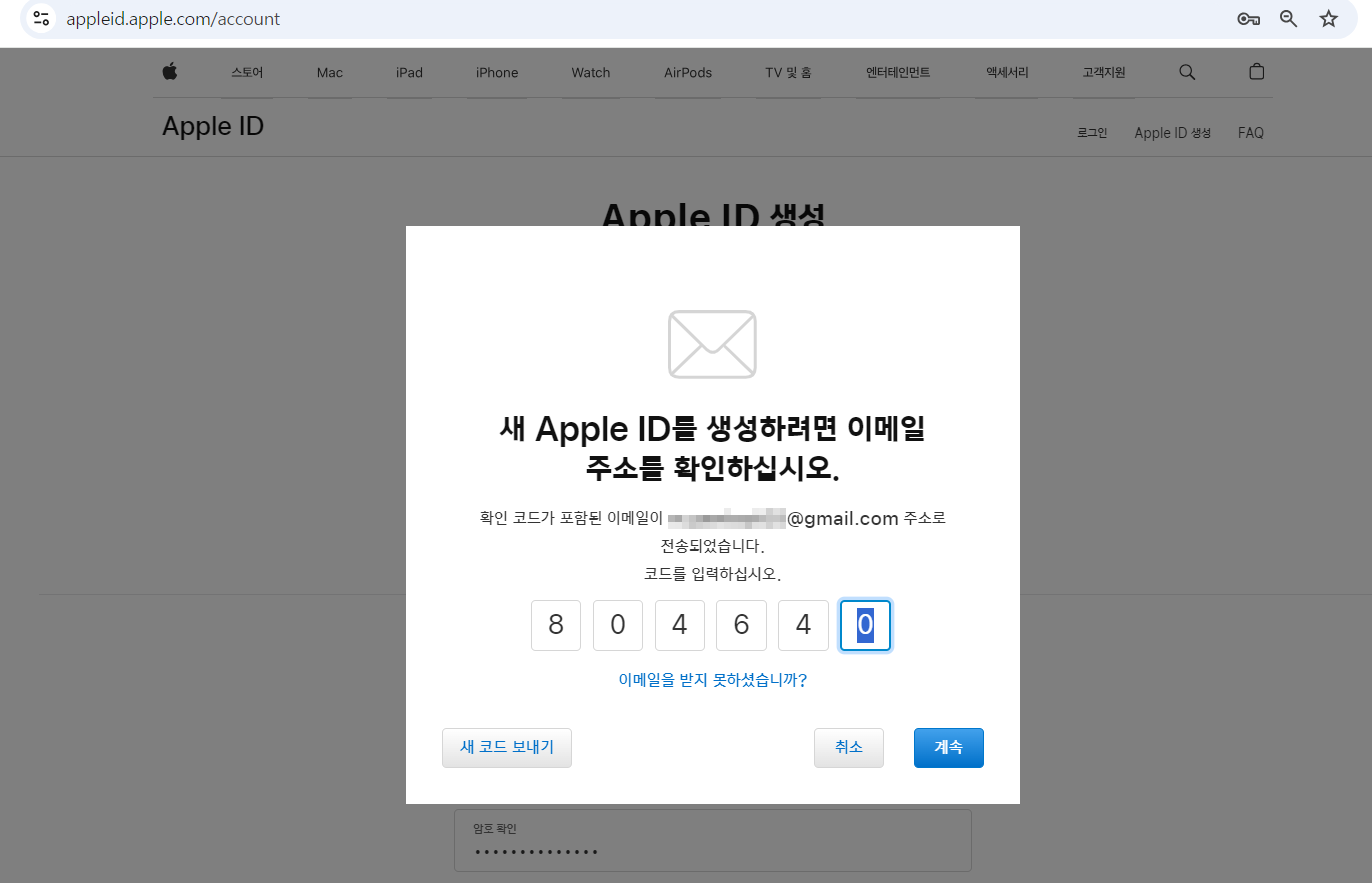1372x883 pixels.
Task: Open the shopping bag icon
Action: click(1257, 72)
